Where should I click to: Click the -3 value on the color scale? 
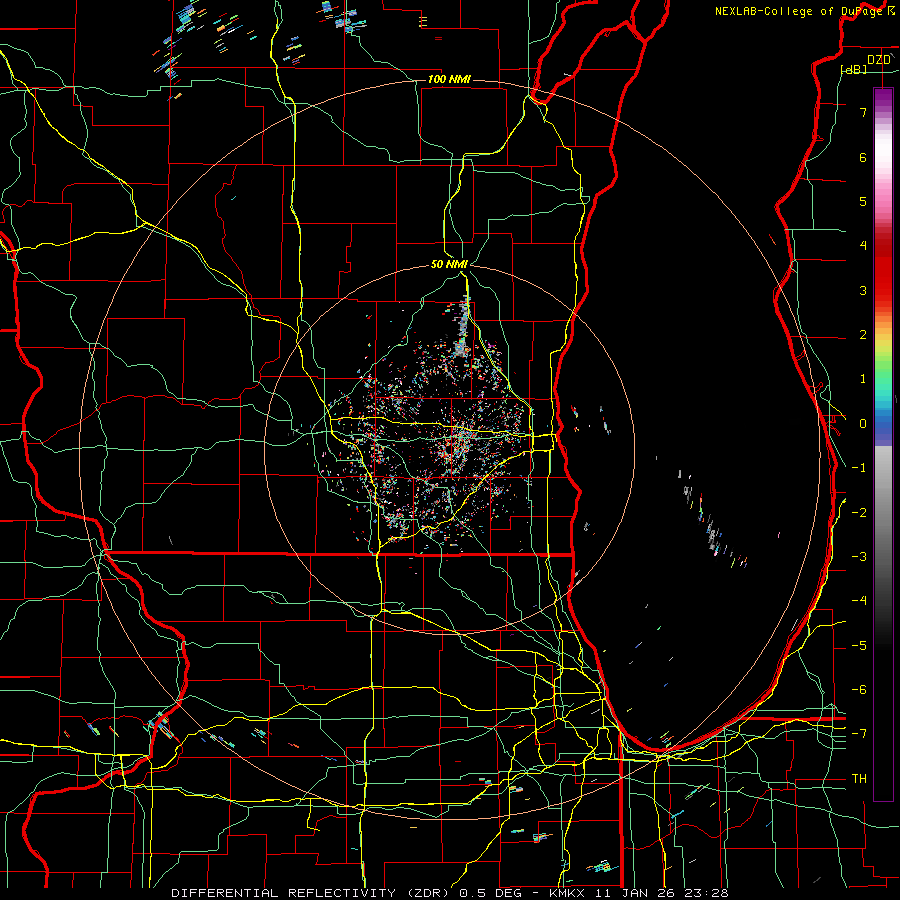[859, 557]
